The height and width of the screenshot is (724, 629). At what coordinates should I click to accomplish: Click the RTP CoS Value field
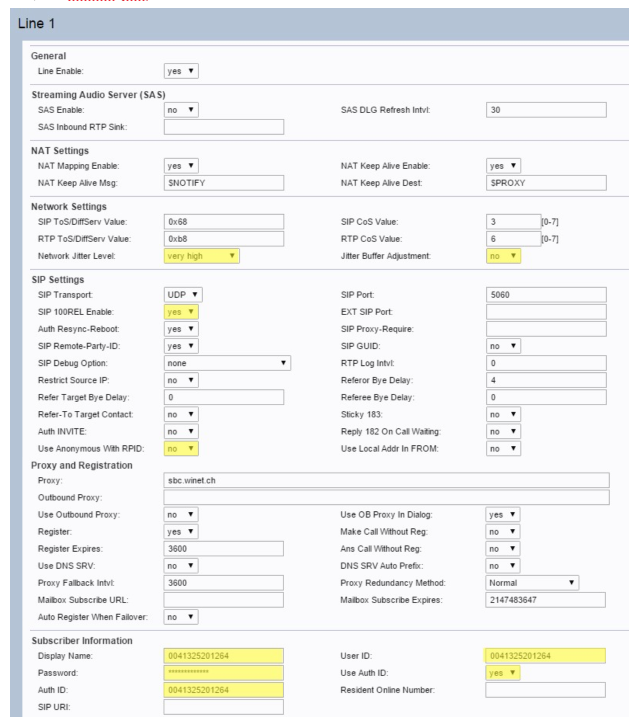pyautogui.click(x=514, y=239)
